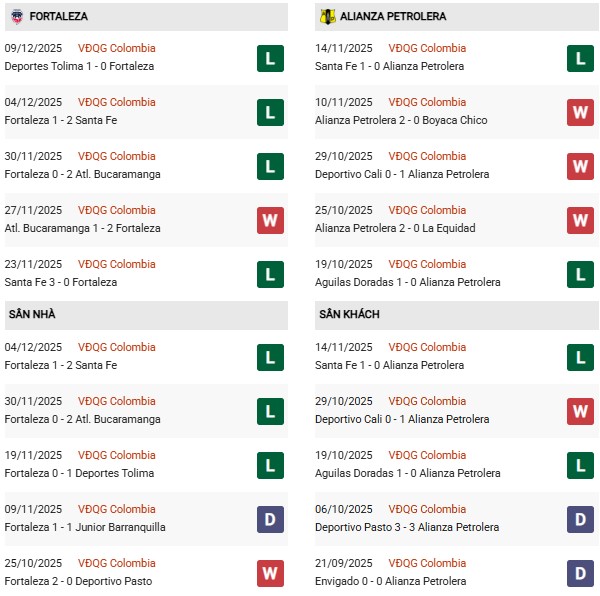Click the W badge for Fortaleza 2 - 0 Deportivo Pasto
Screen dimensions: 600x596
point(269,573)
